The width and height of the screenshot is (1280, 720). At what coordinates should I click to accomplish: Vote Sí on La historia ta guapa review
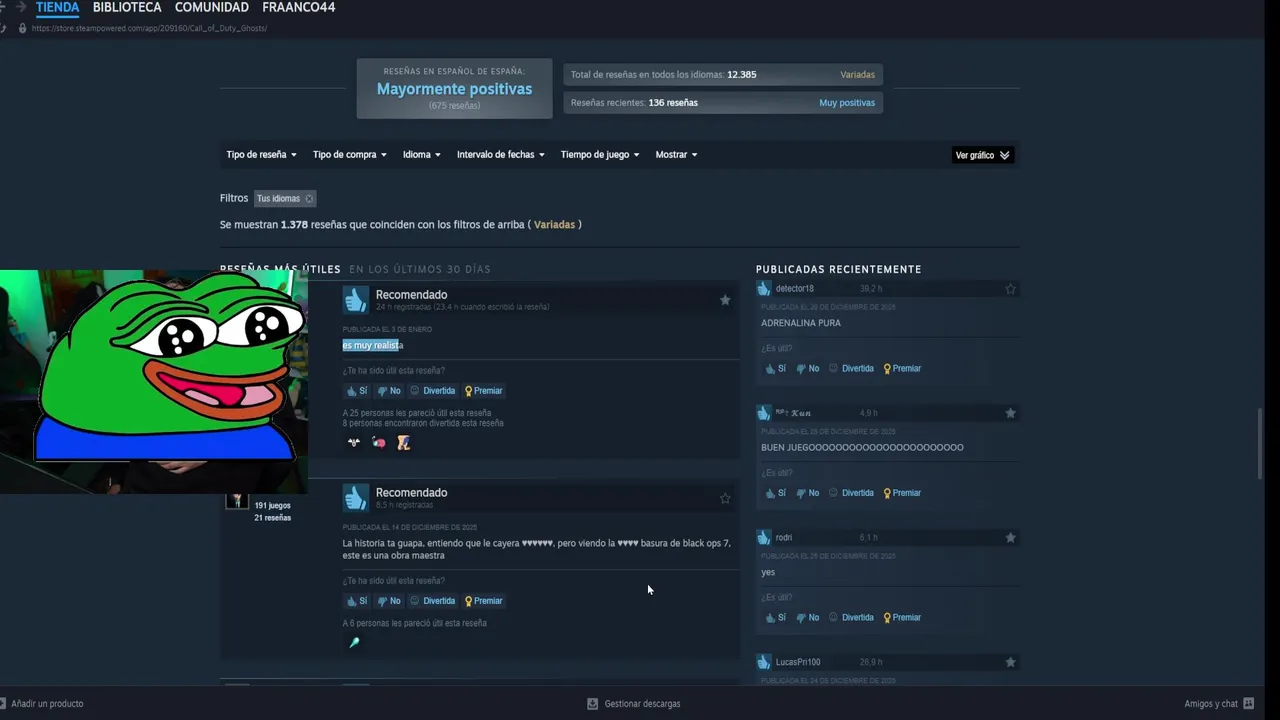pos(357,601)
